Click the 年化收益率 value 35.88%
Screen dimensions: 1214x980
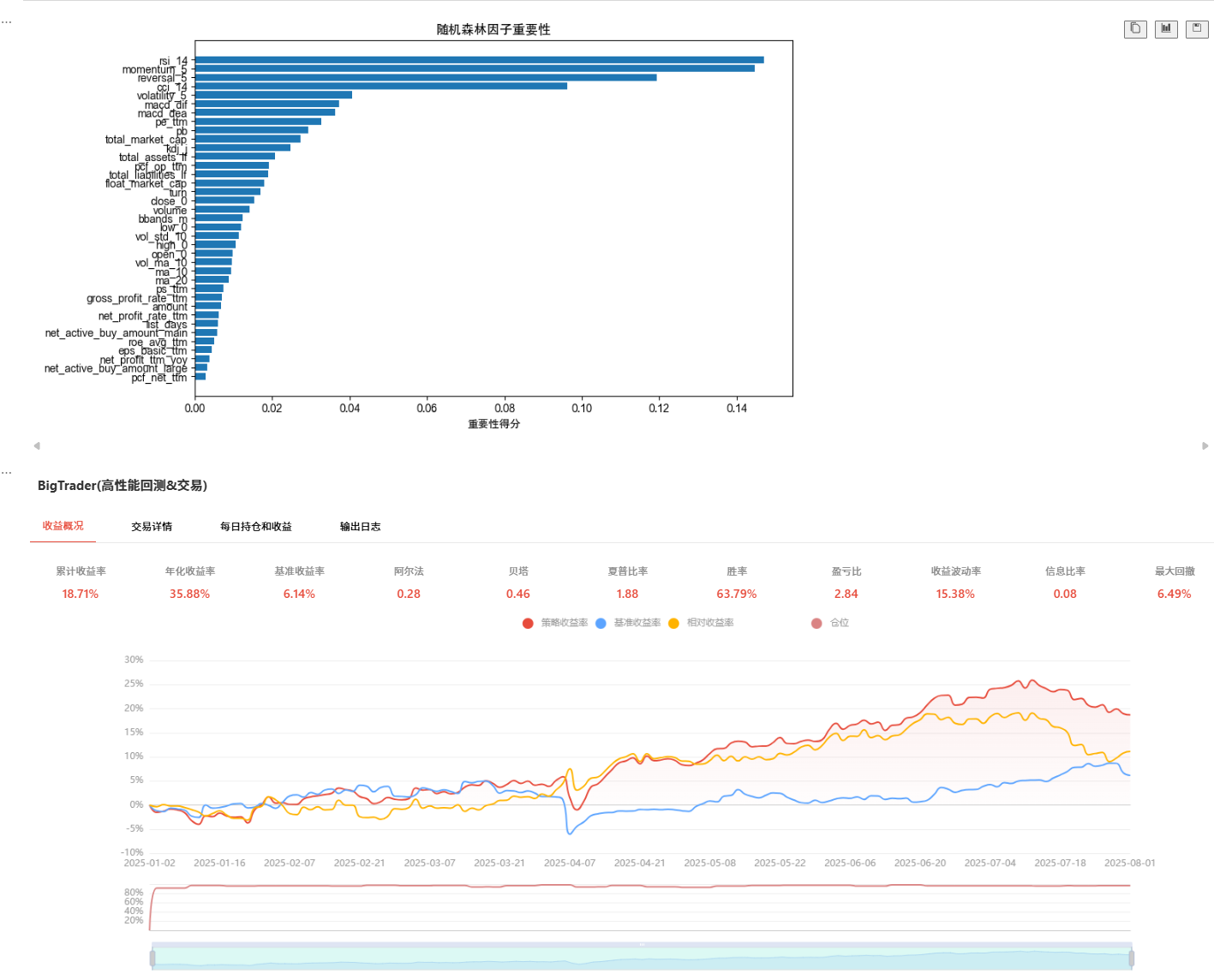[x=189, y=594]
